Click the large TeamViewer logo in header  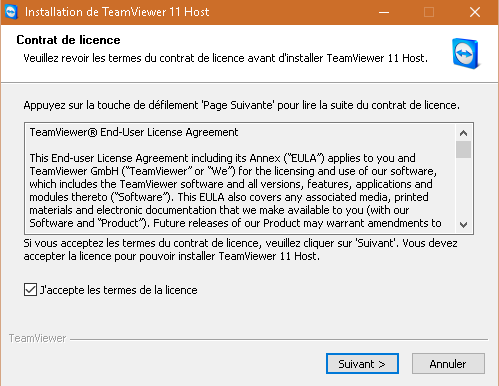click(466, 54)
